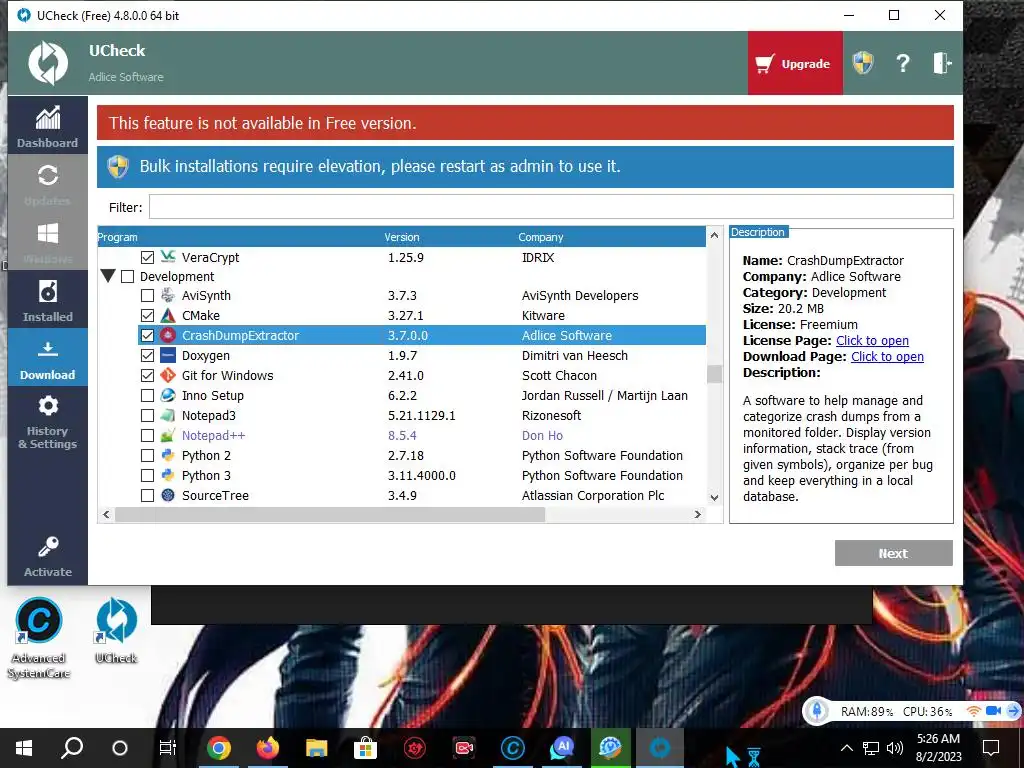This screenshot has width=1024, height=768.
Task: Open Google Chrome from taskbar
Action: click(x=219, y=748)
